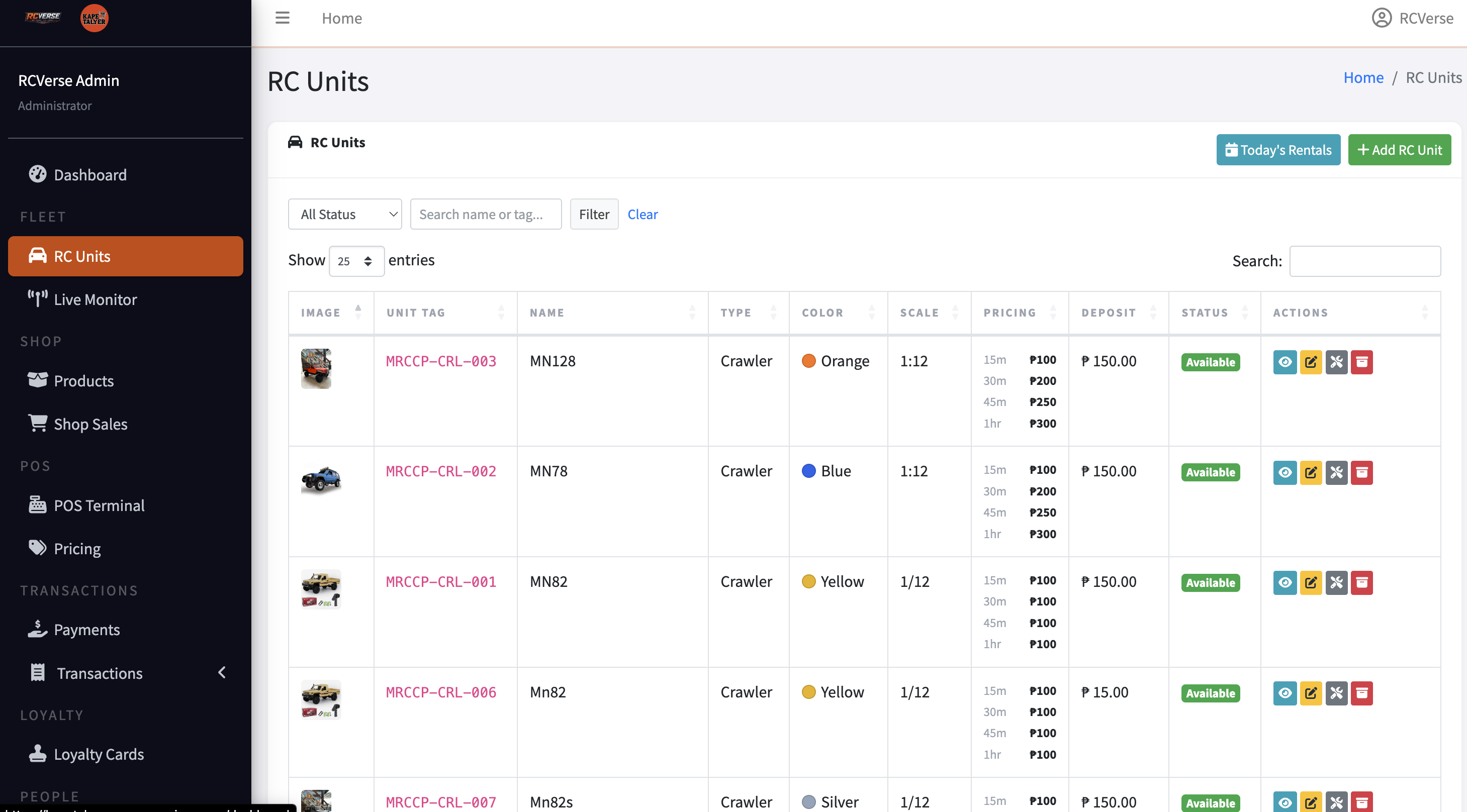The height and width of the screenshot is (812, 1467).
Task: Clear the applied filters
Action: [643, 215]
